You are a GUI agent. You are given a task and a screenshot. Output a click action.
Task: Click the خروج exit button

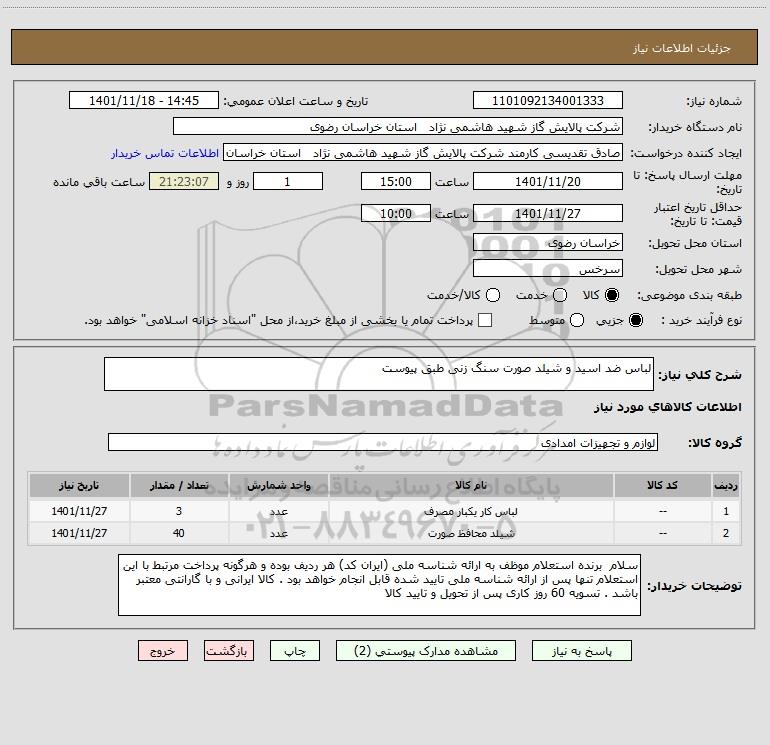pyautogui.click(x=163, y=651)
